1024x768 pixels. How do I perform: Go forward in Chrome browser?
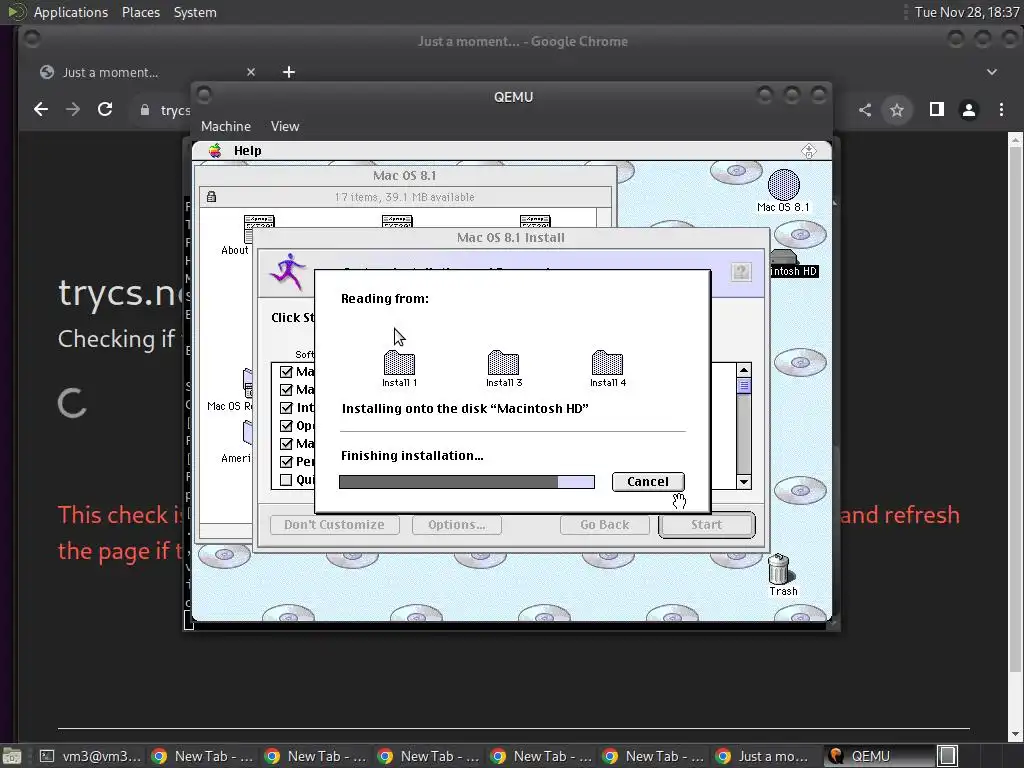[72, 110]
